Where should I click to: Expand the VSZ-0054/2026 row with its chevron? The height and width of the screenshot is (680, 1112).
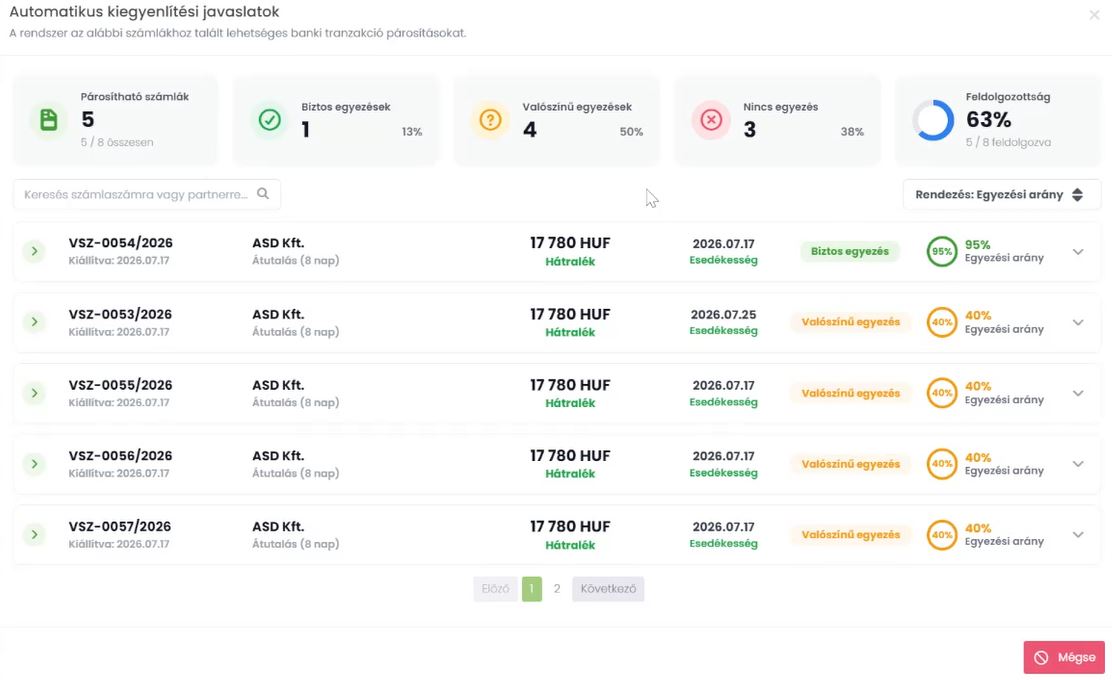coord(1078,252)
